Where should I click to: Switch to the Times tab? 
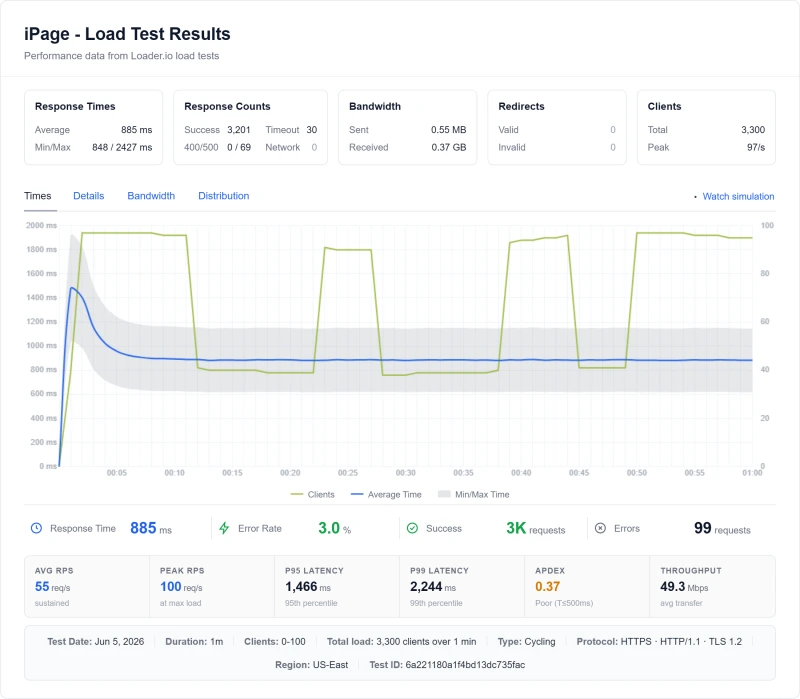[x=38, y=196]
